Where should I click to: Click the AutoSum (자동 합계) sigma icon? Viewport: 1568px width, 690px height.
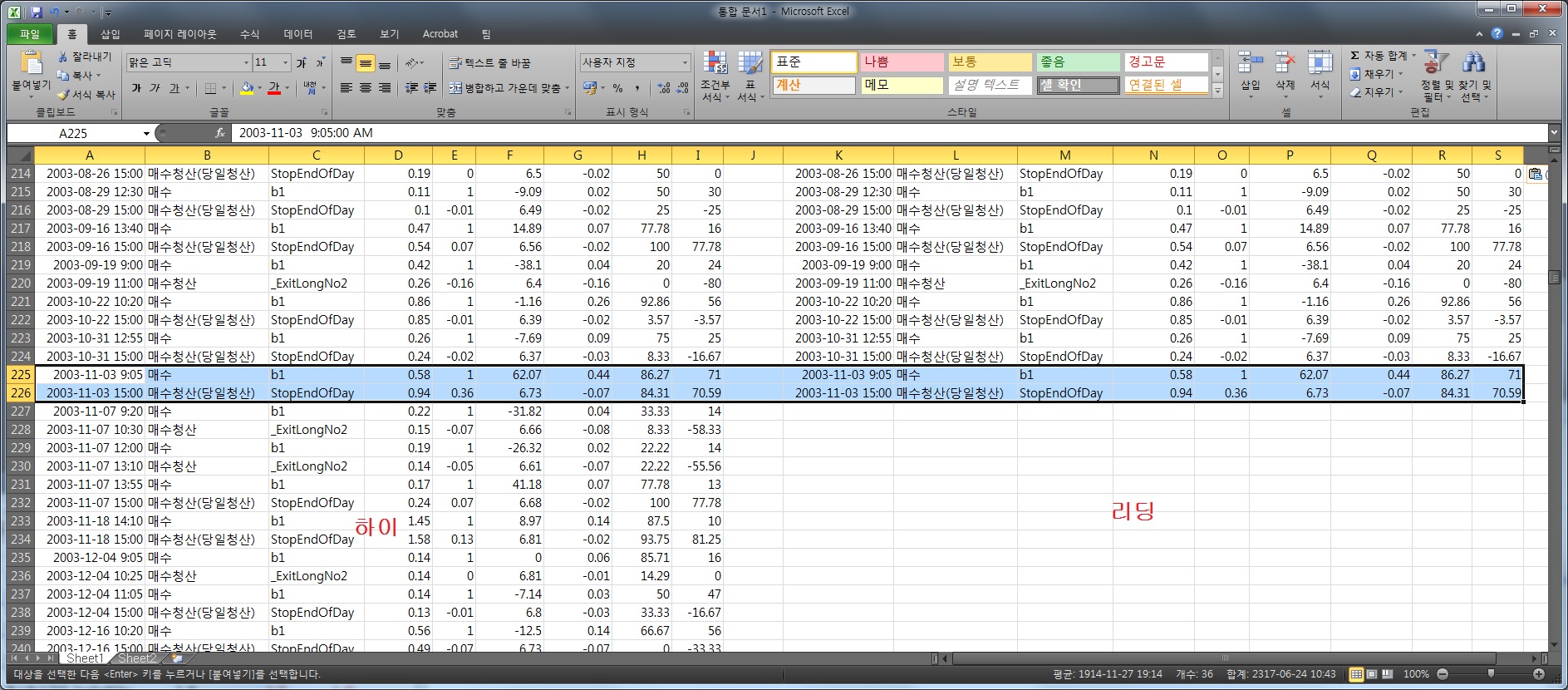1355,56
